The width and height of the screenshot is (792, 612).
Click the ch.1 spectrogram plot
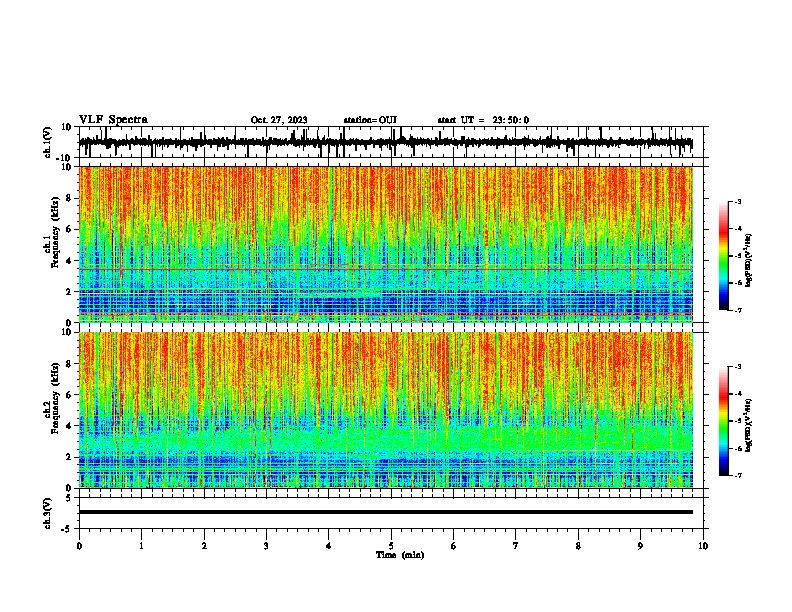[x=386, y=244]
